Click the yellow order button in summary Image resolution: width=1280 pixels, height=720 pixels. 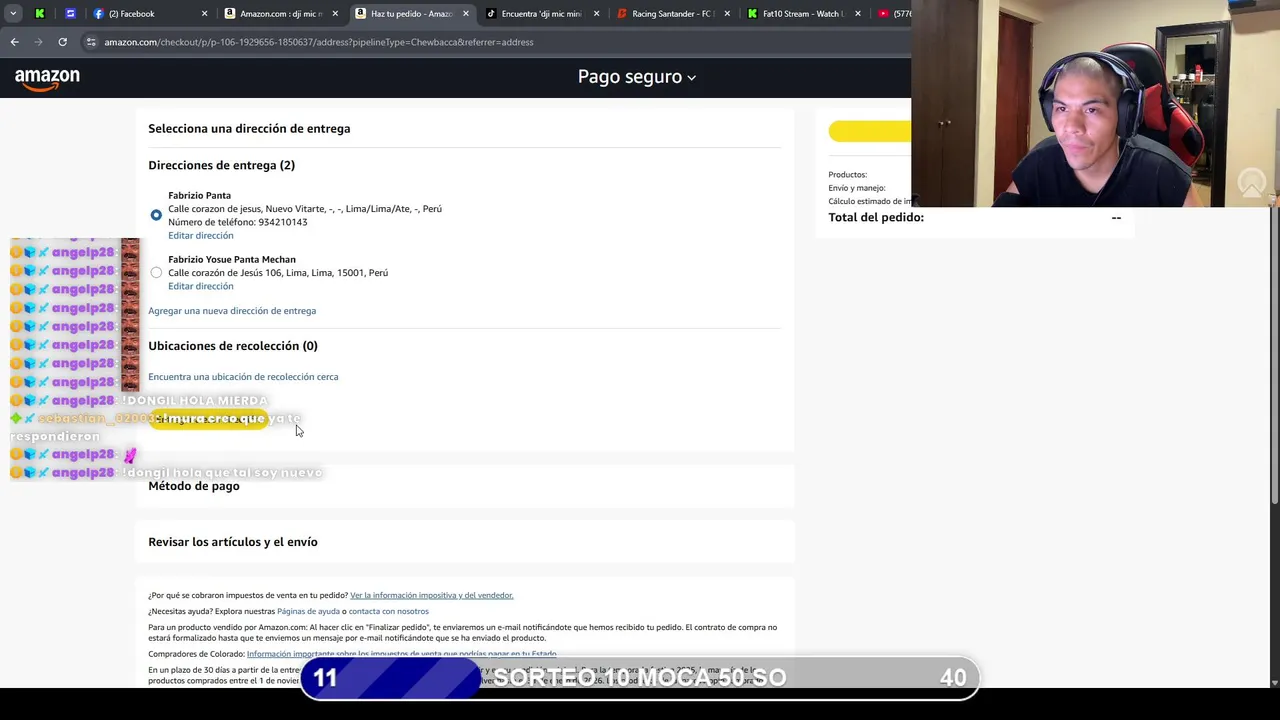[870, 131]
